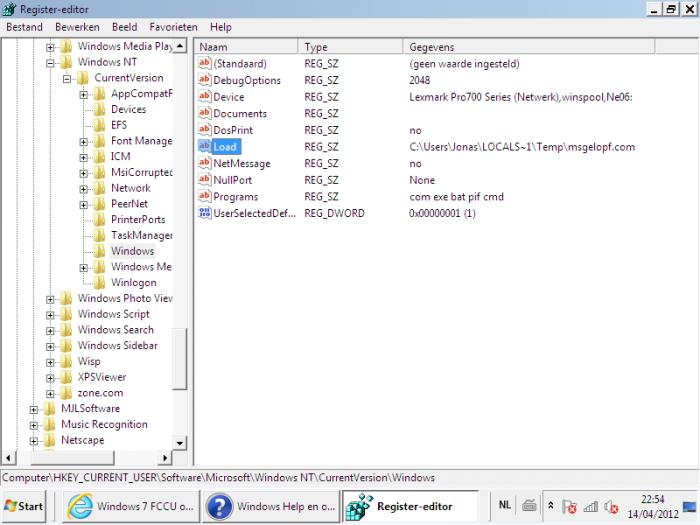The width and height of the screenshot is (700, 525).
Task: Click the Action Center flag tray icon
Action: point(569,506)
